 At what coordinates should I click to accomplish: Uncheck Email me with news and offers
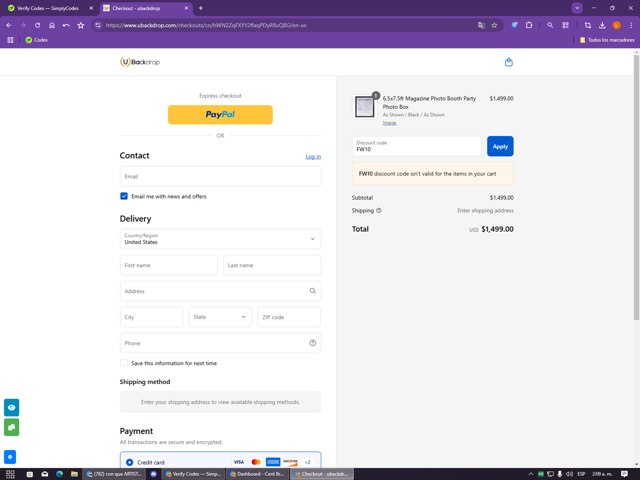124,196
